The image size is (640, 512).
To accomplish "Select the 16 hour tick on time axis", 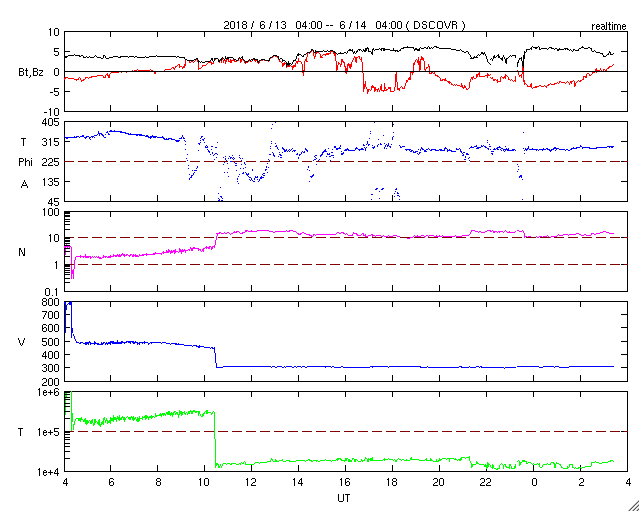I will pyautogui.click(x=346, y=482).
